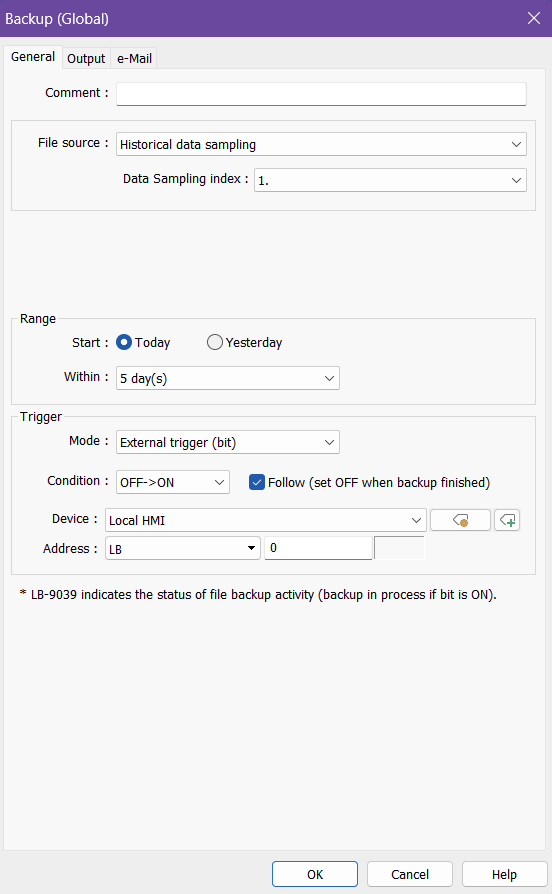
Task: Expand the trigger Mode dropdown
Action: [228, 442]
